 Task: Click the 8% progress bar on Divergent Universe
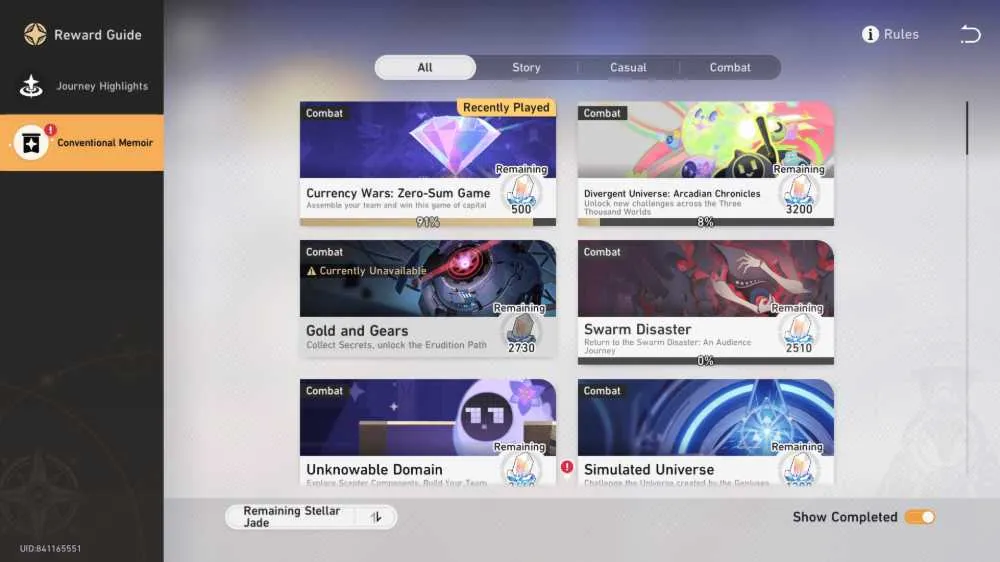[705, 222]
